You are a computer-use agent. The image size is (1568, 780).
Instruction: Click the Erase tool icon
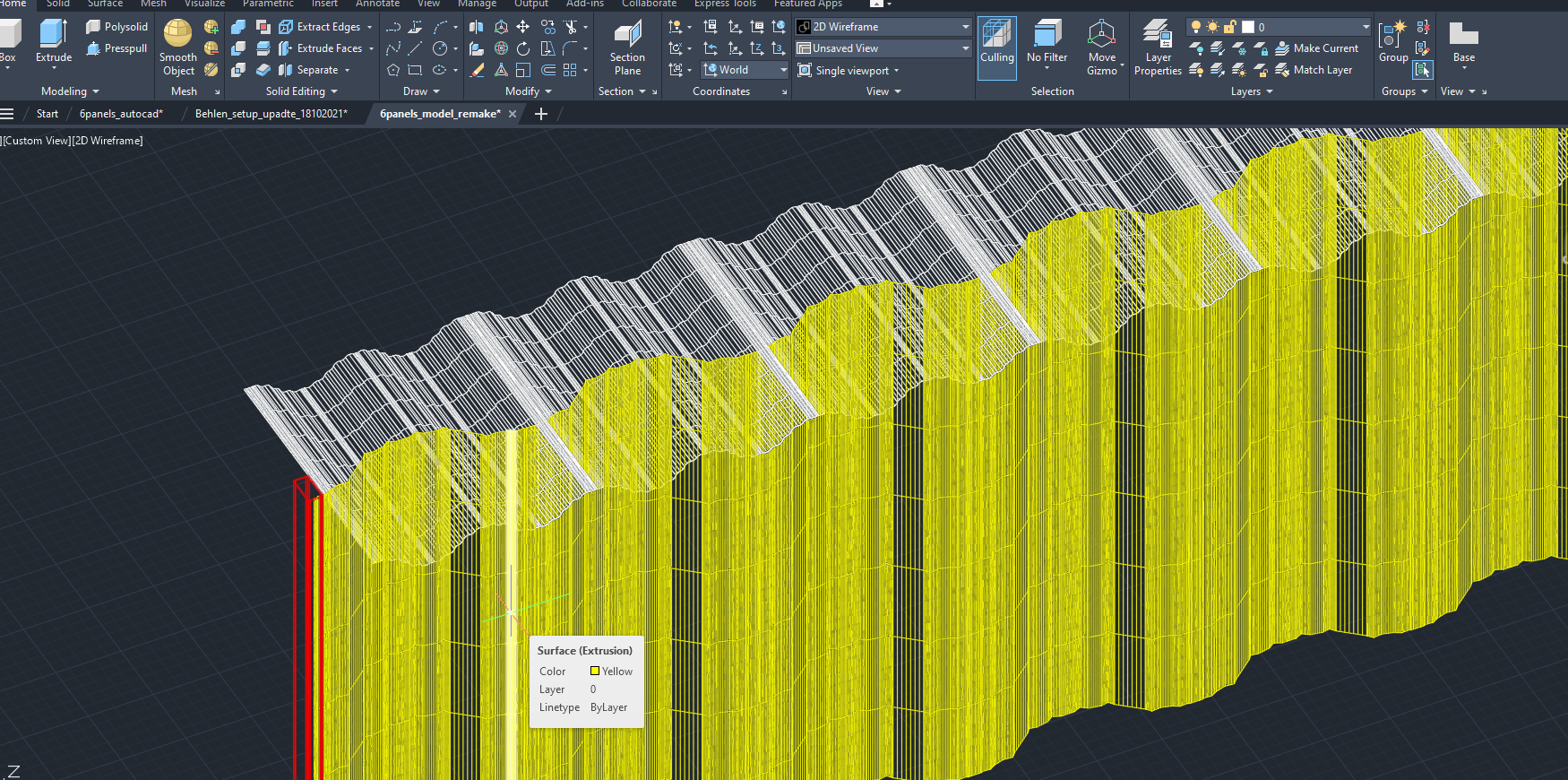tap(478, 70)
